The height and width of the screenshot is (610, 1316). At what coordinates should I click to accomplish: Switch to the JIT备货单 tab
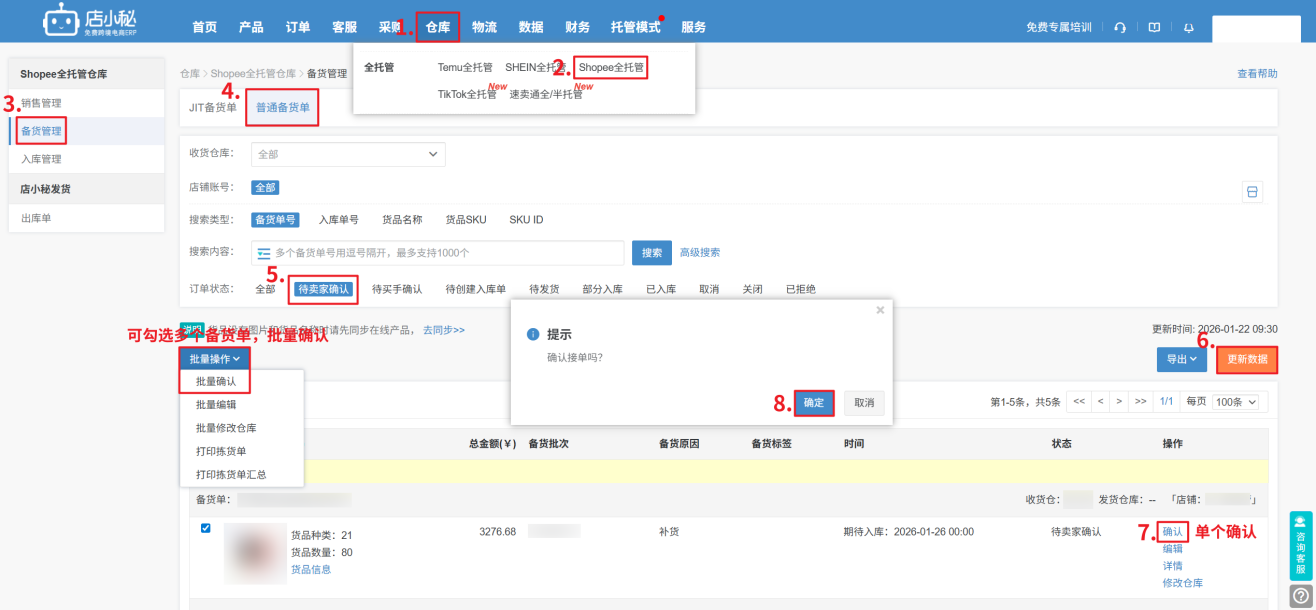(x=213, y=107)
